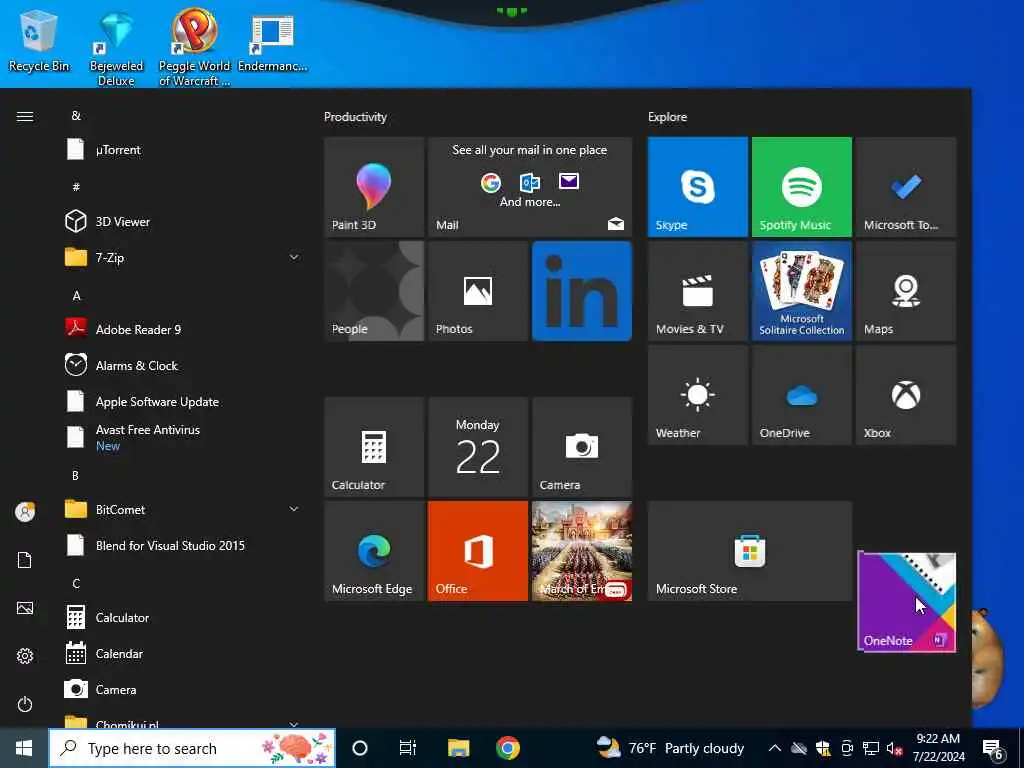Screen dimensions: 1024x768
Task: Open the Calculator tile
Action: [374, 447]
